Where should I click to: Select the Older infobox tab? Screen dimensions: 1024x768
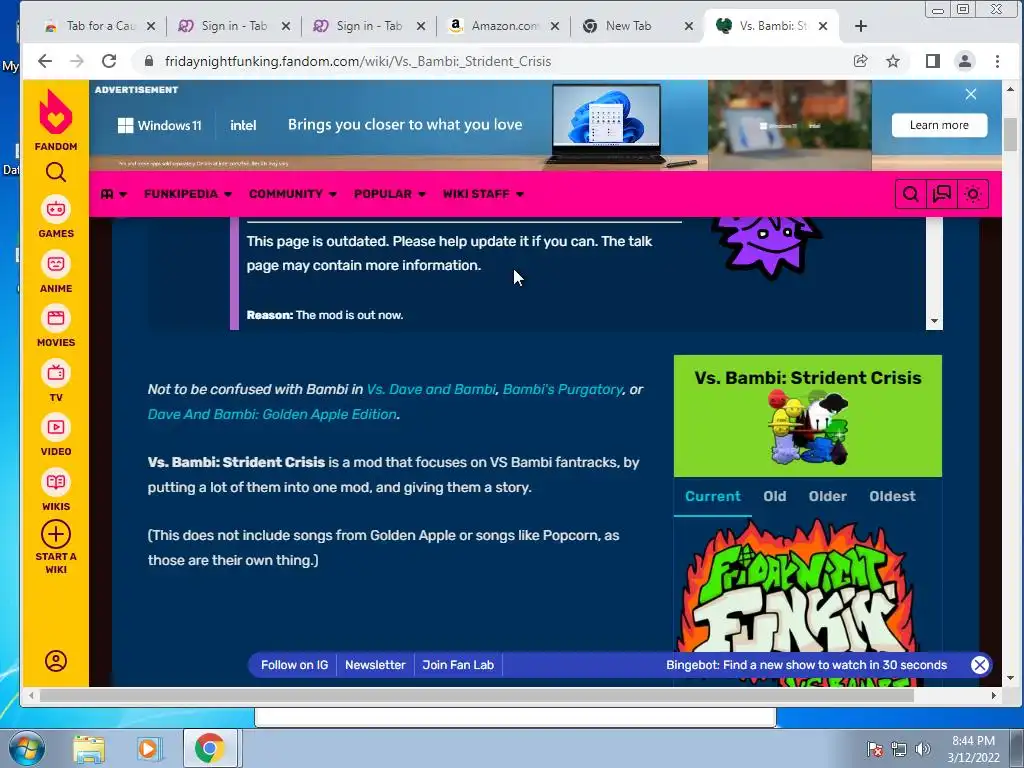827,496
